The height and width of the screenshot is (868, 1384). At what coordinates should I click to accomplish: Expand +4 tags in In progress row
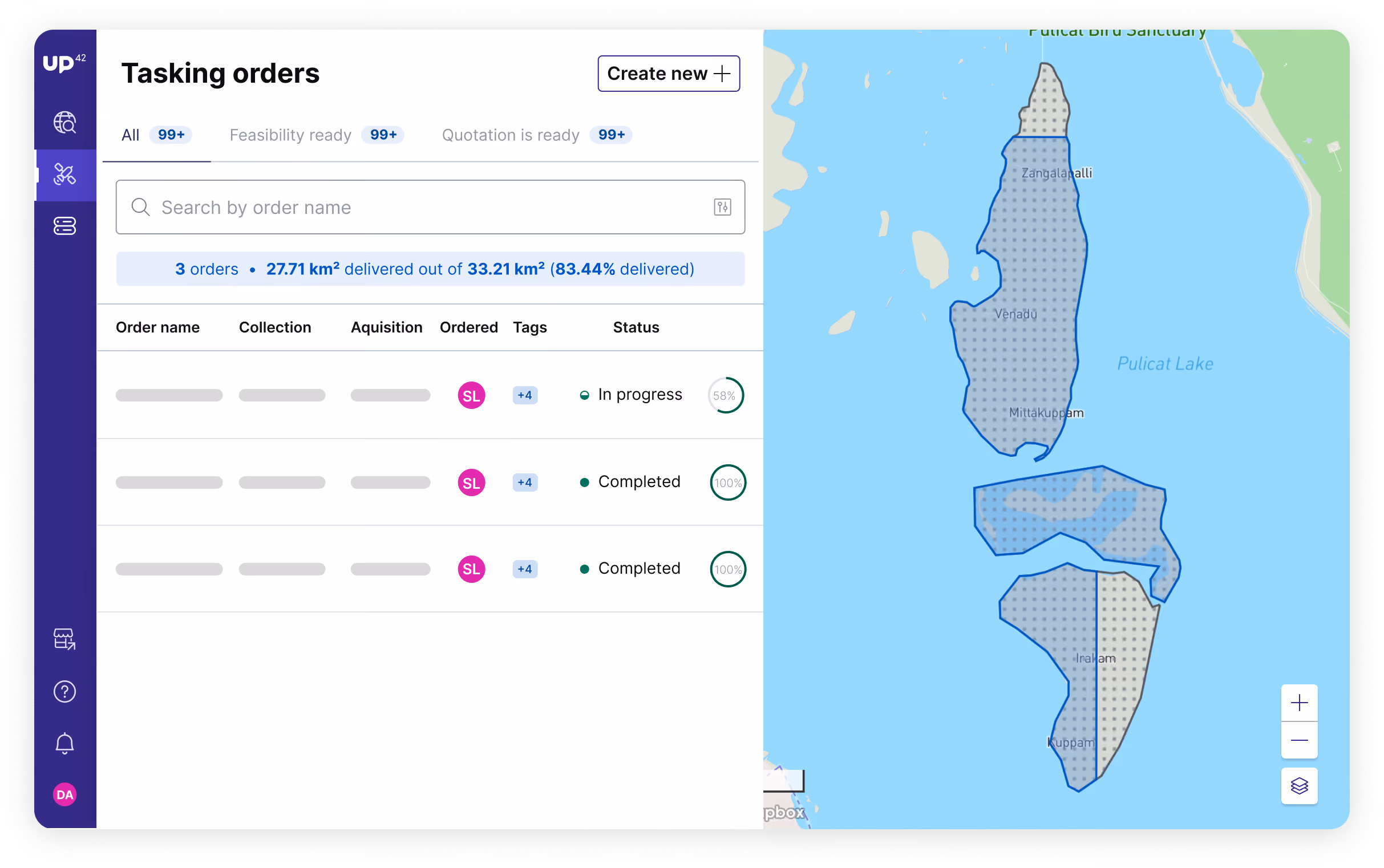pos(525,395)
